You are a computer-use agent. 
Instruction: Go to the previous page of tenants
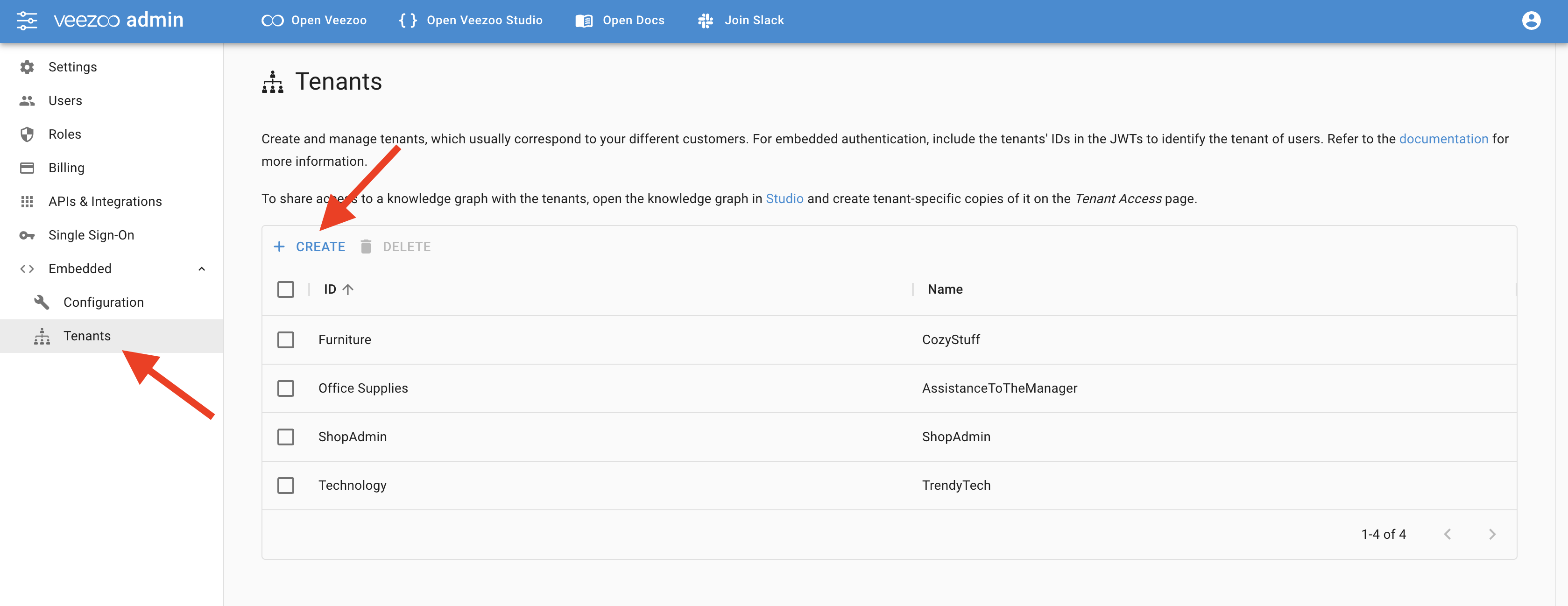coord(1447,534)
